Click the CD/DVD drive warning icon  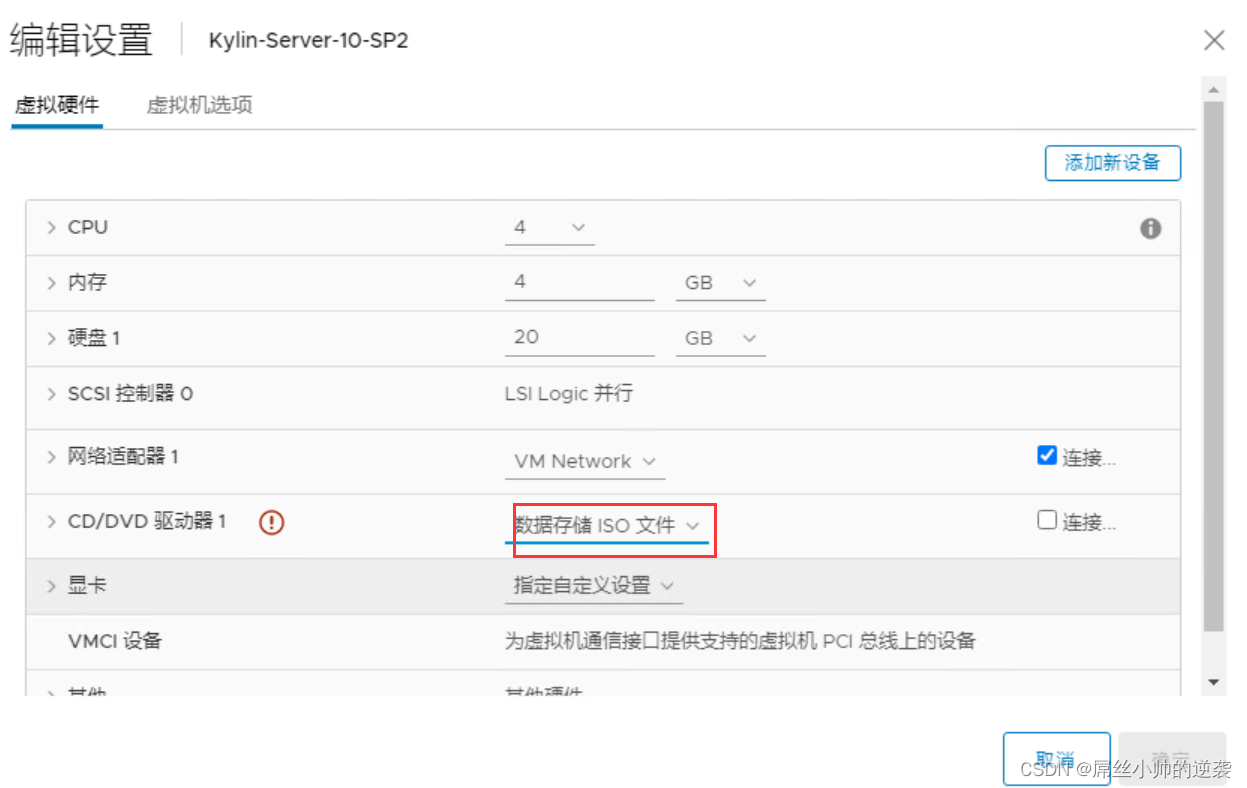tap(272, 522)
